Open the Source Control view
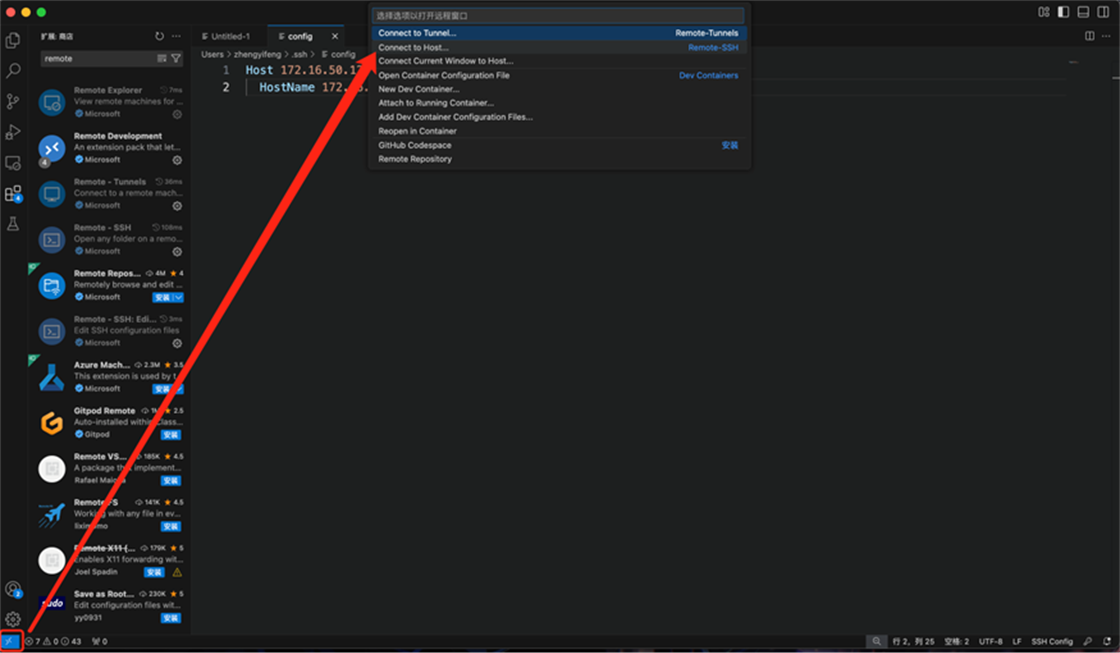Image resolution: width=1120 pixels, height=653 pixels. 13,101
